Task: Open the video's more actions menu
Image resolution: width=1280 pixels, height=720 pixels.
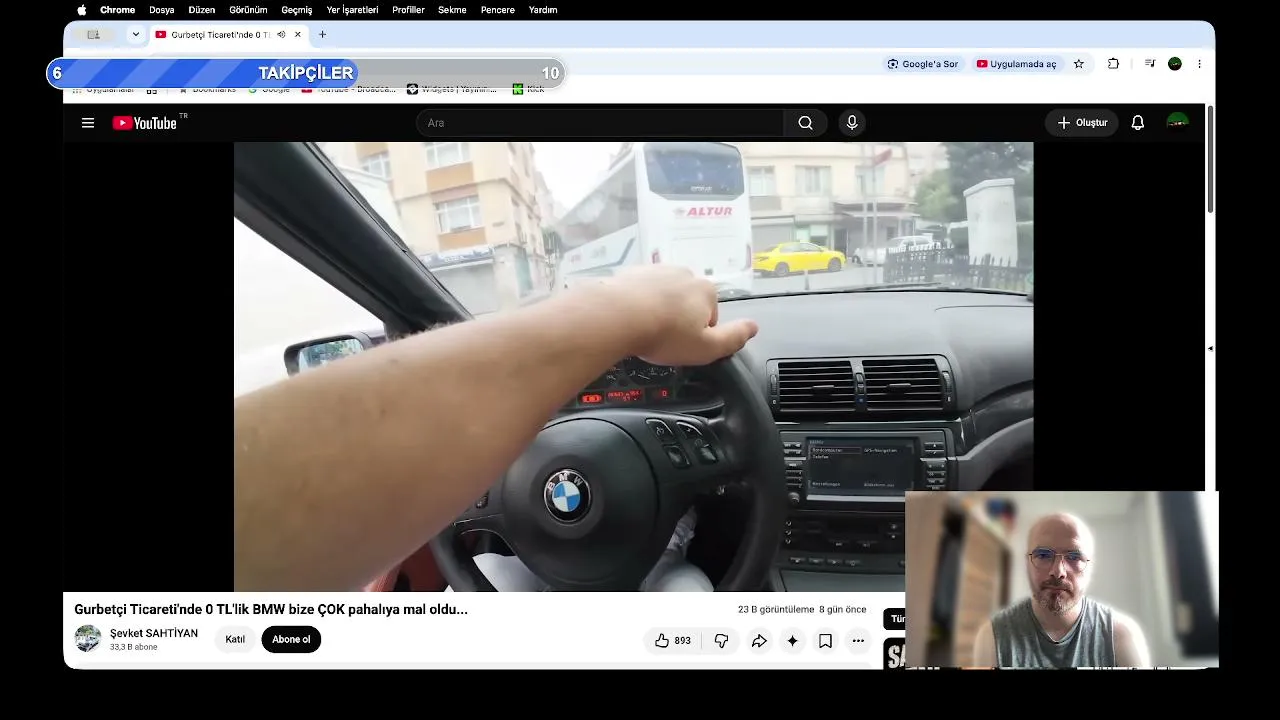Action: click(x=858, y=641)
